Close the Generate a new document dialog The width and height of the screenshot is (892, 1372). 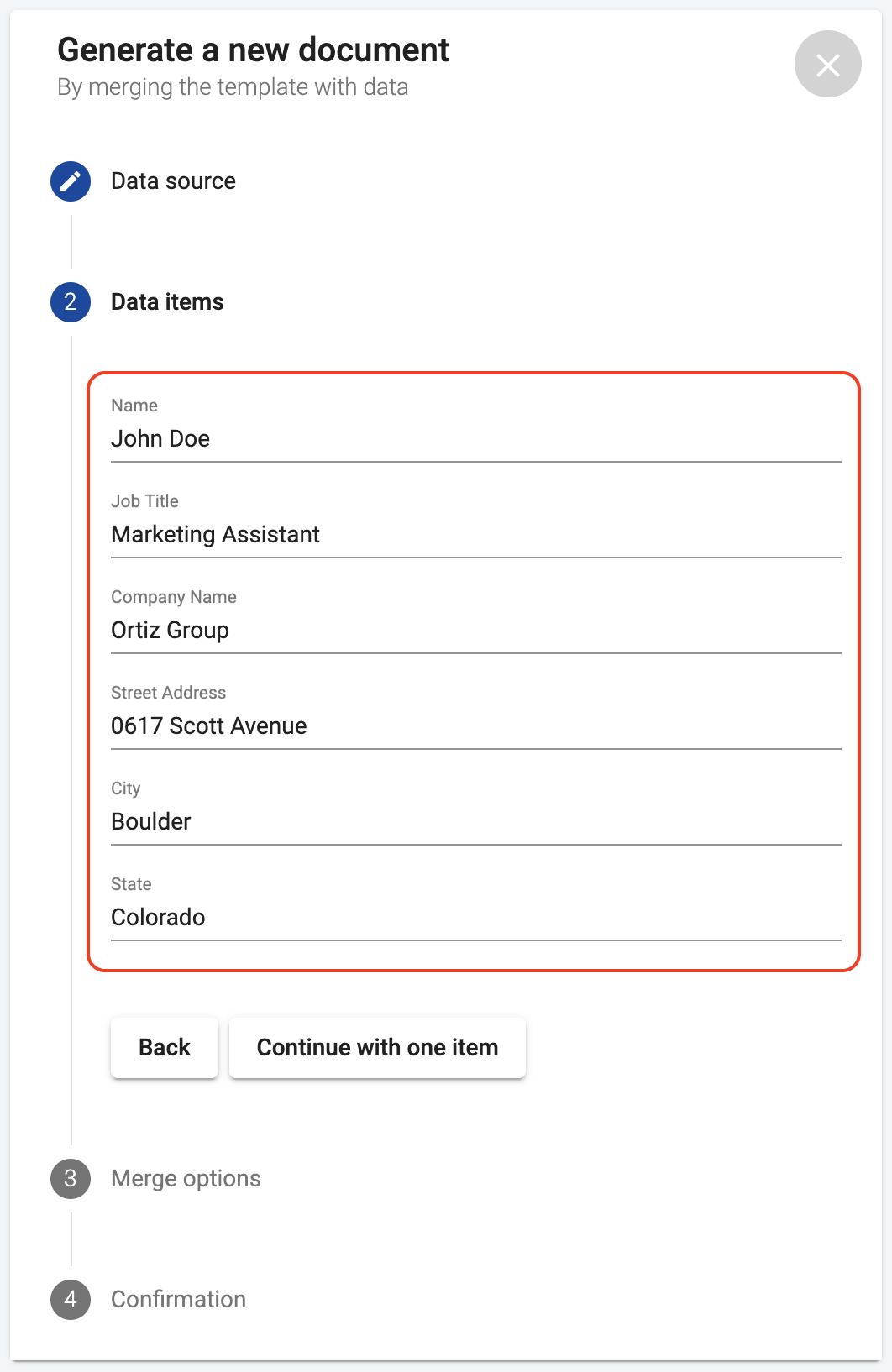click(x=827, y=65)
